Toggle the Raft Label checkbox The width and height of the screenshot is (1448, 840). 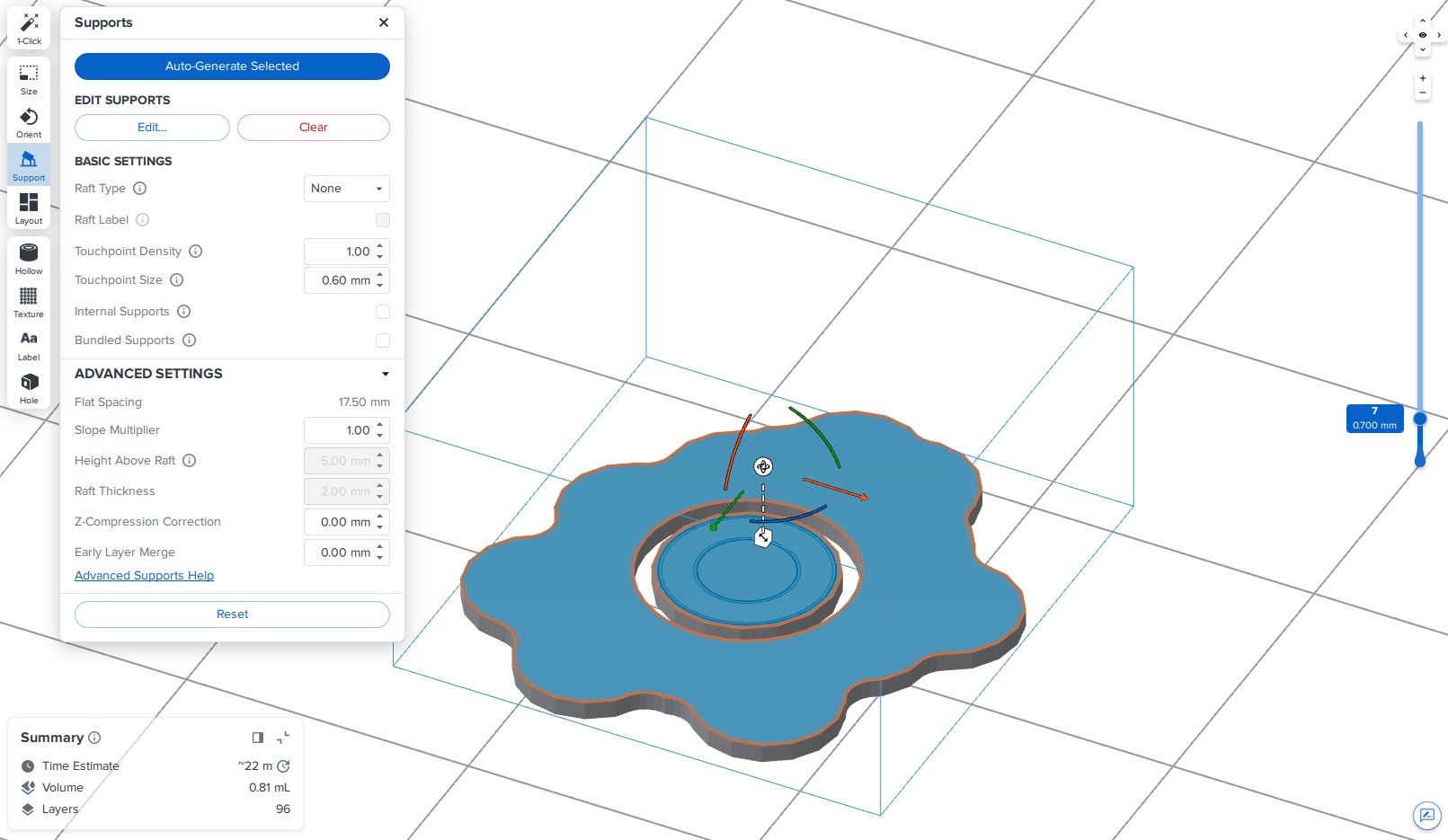pyautogui.click(x=383, y=220)
